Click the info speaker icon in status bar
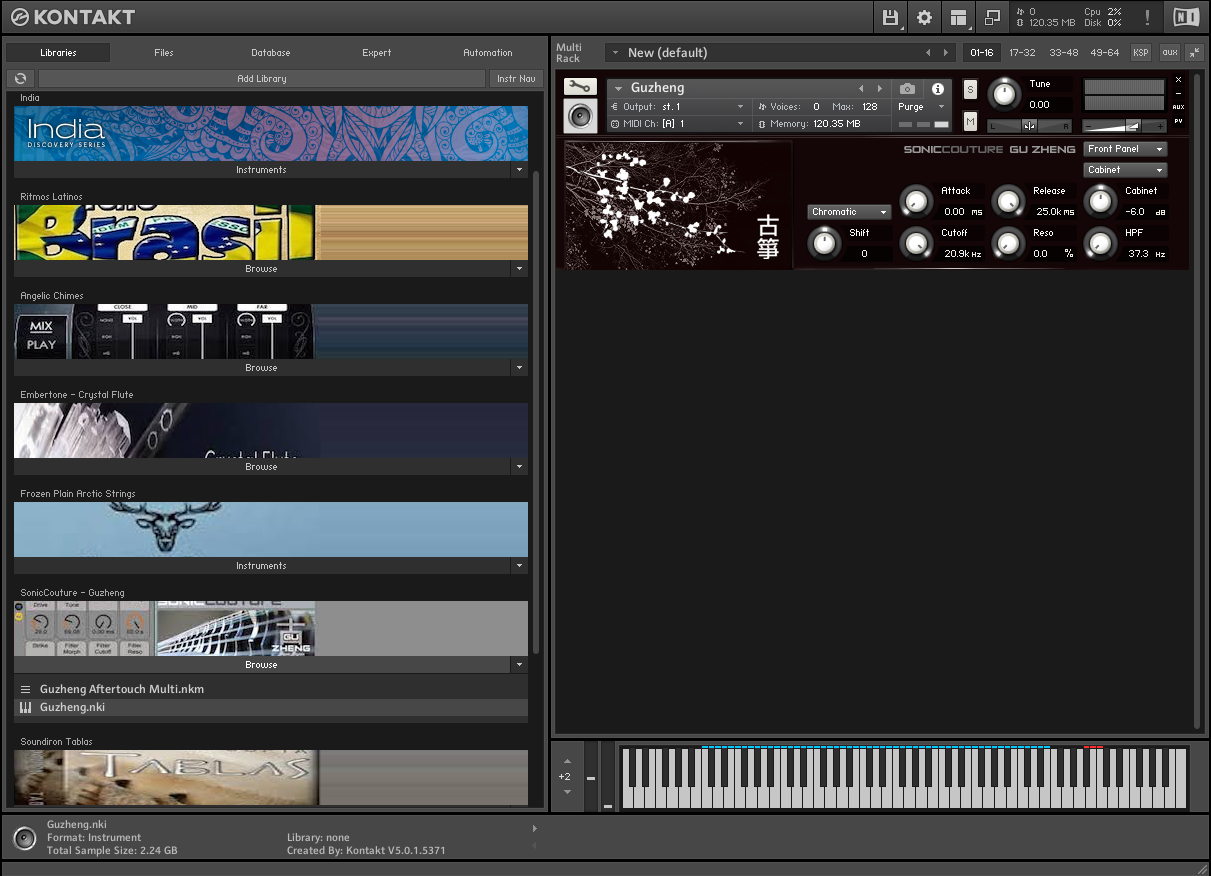 point(25,838)
